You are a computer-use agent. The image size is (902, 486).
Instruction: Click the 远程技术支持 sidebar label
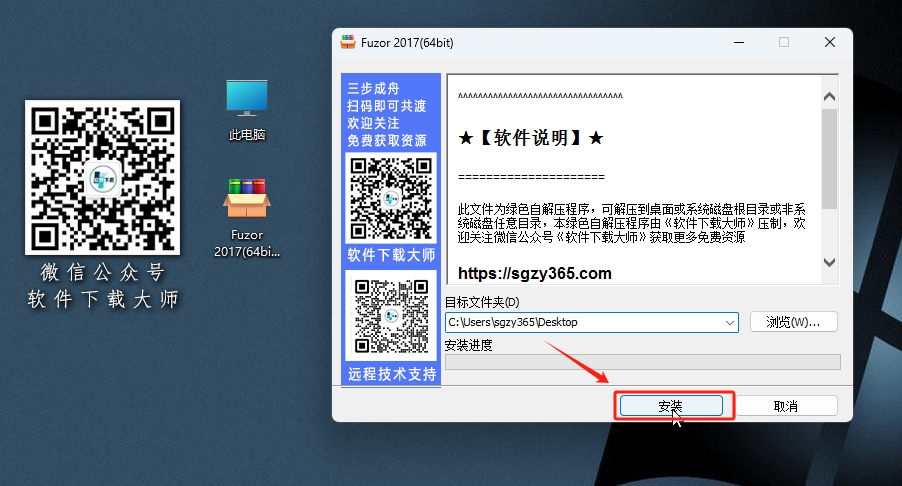coord(392,374)
